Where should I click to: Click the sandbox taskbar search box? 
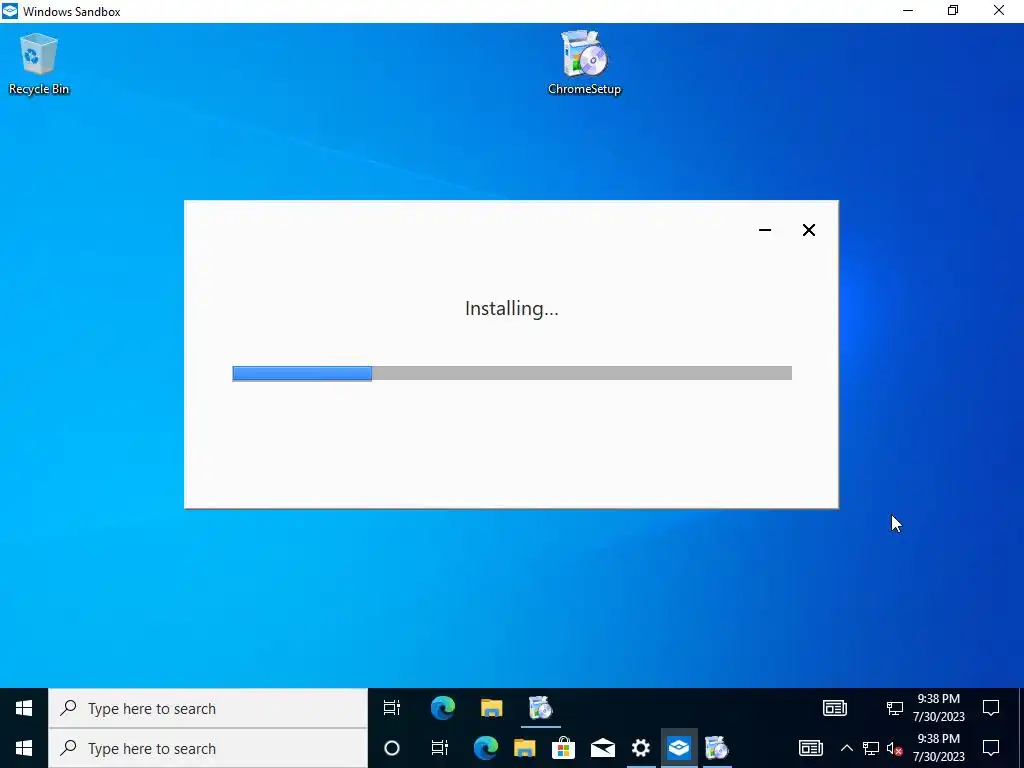pos(208,708)
